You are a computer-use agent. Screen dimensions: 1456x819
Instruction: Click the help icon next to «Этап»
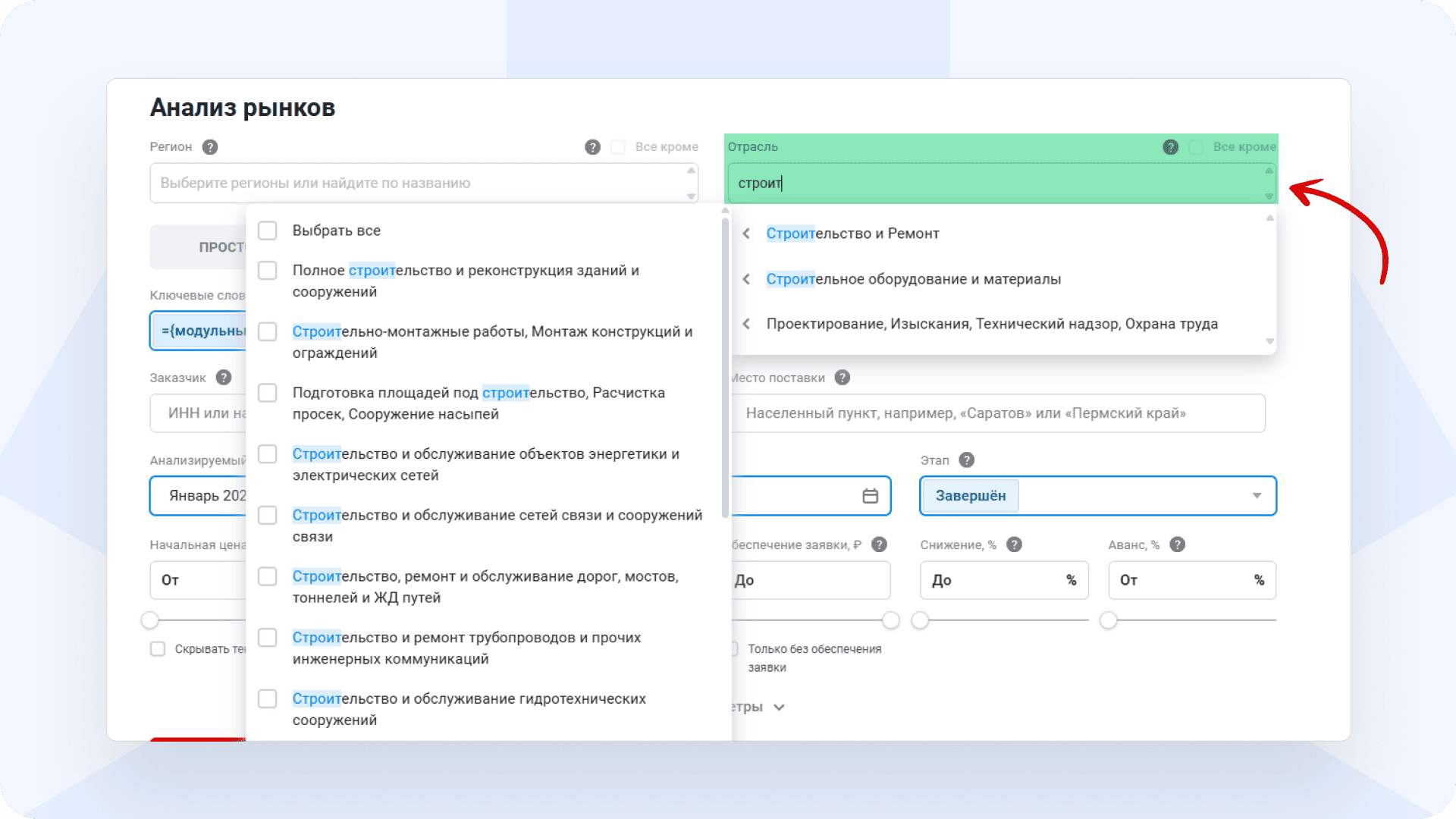(x=966, y=460)
